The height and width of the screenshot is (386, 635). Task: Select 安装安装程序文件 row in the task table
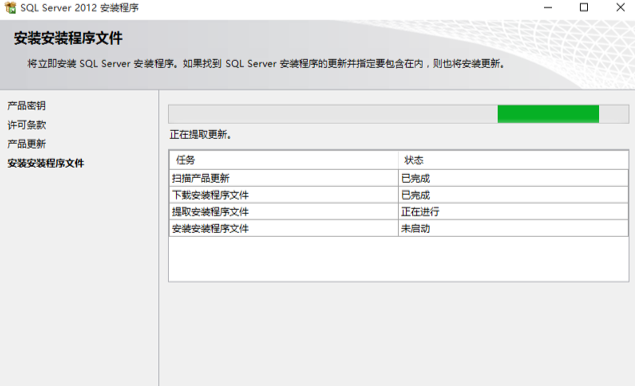tap(398, 228)
